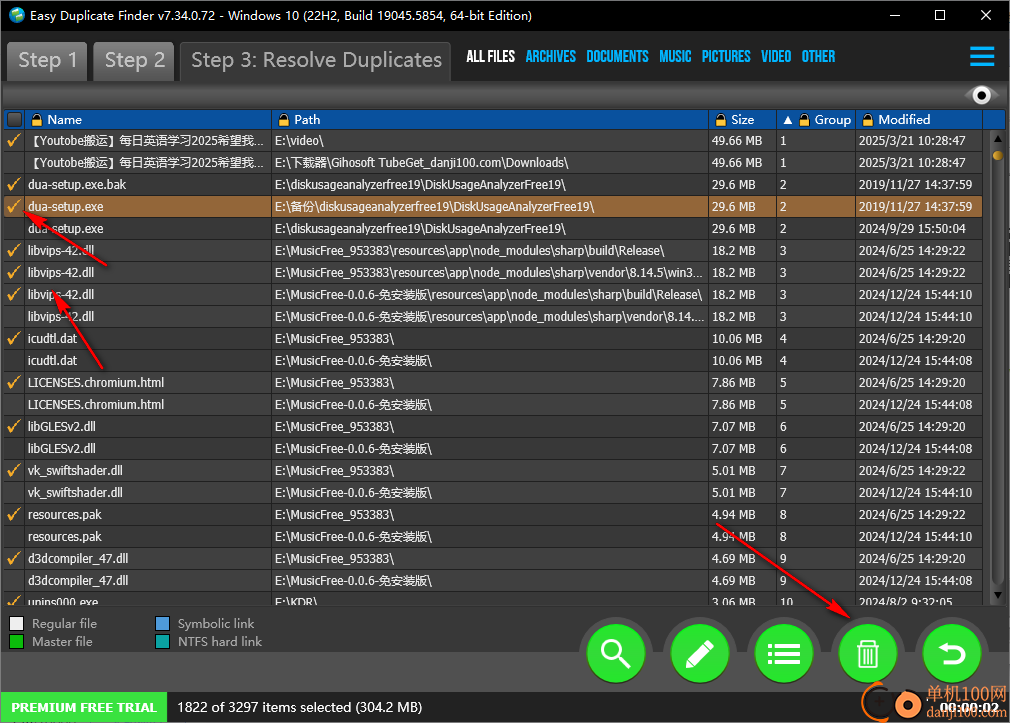The height and width of the screenshot is (723, 1010).
Task: Sort list by Modified column header
Action: click(904, 120)
